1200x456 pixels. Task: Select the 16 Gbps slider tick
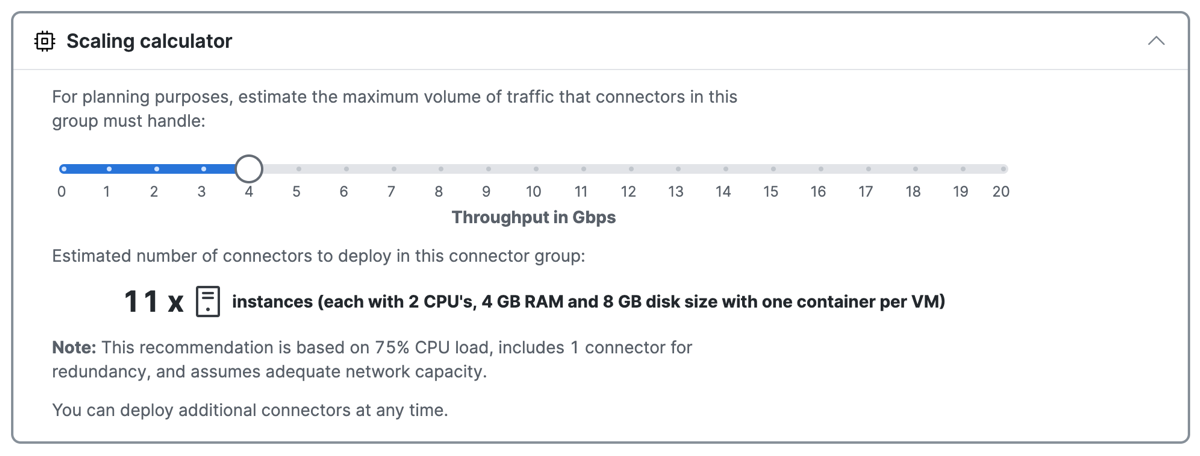pos(820,169)
